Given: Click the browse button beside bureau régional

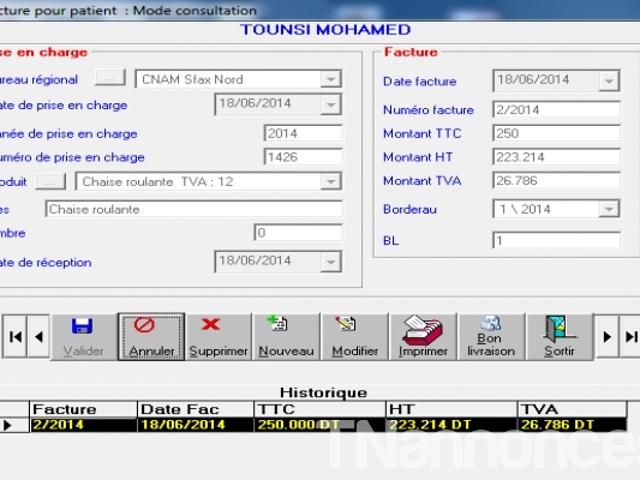Looking at the screenshot, I should (110, 78).
